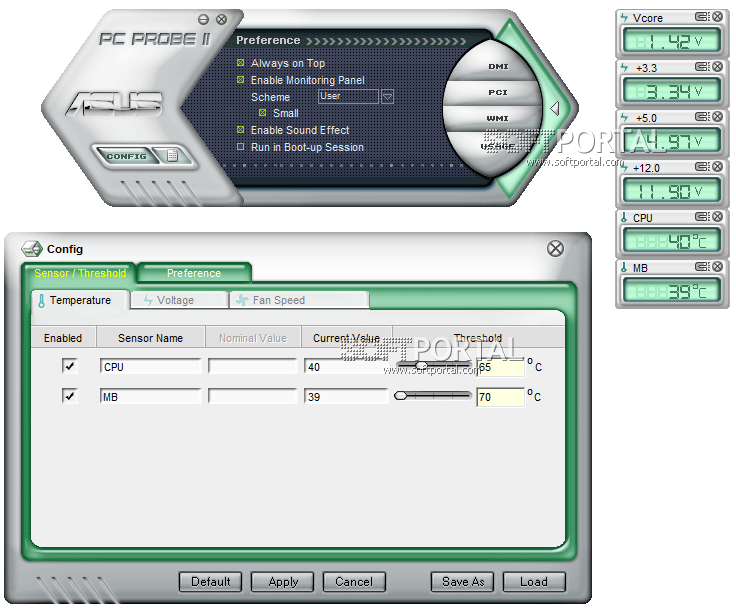Image resolution: width=736 pixels, height=609 pixels.
Task: Click the CPU threshold slider handle
Action: point(421,365)
